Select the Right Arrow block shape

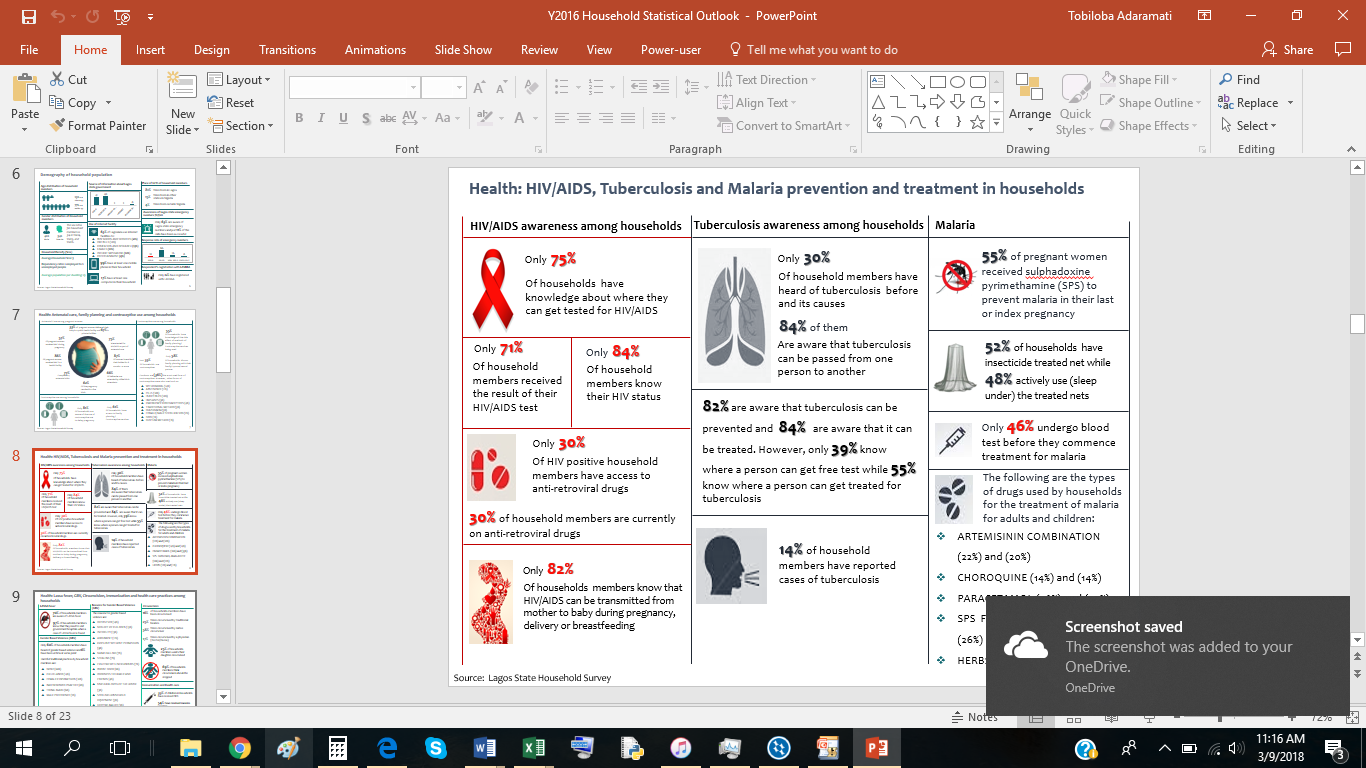(x=937, y=102)
